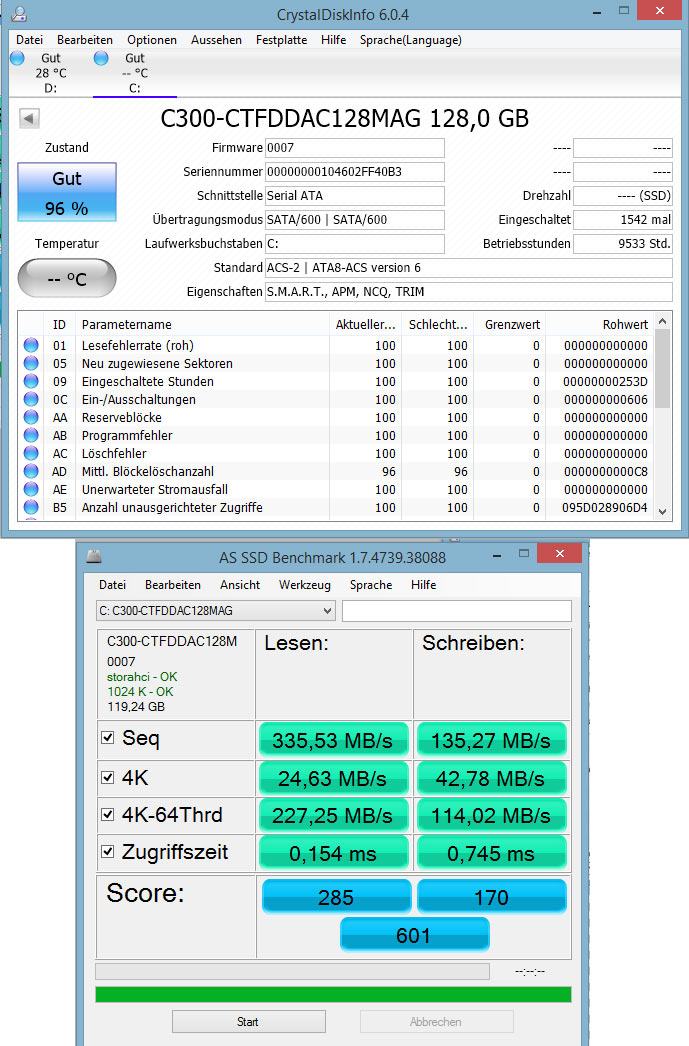Click the Grenzwert column header

pos(510,324)
